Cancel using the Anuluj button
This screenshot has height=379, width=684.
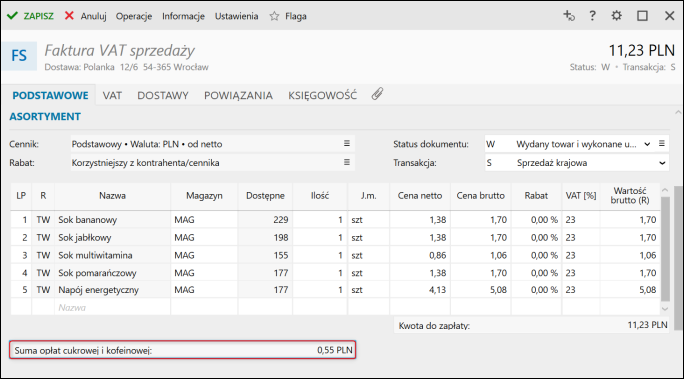pyautogui.click(x=86, y=16)
